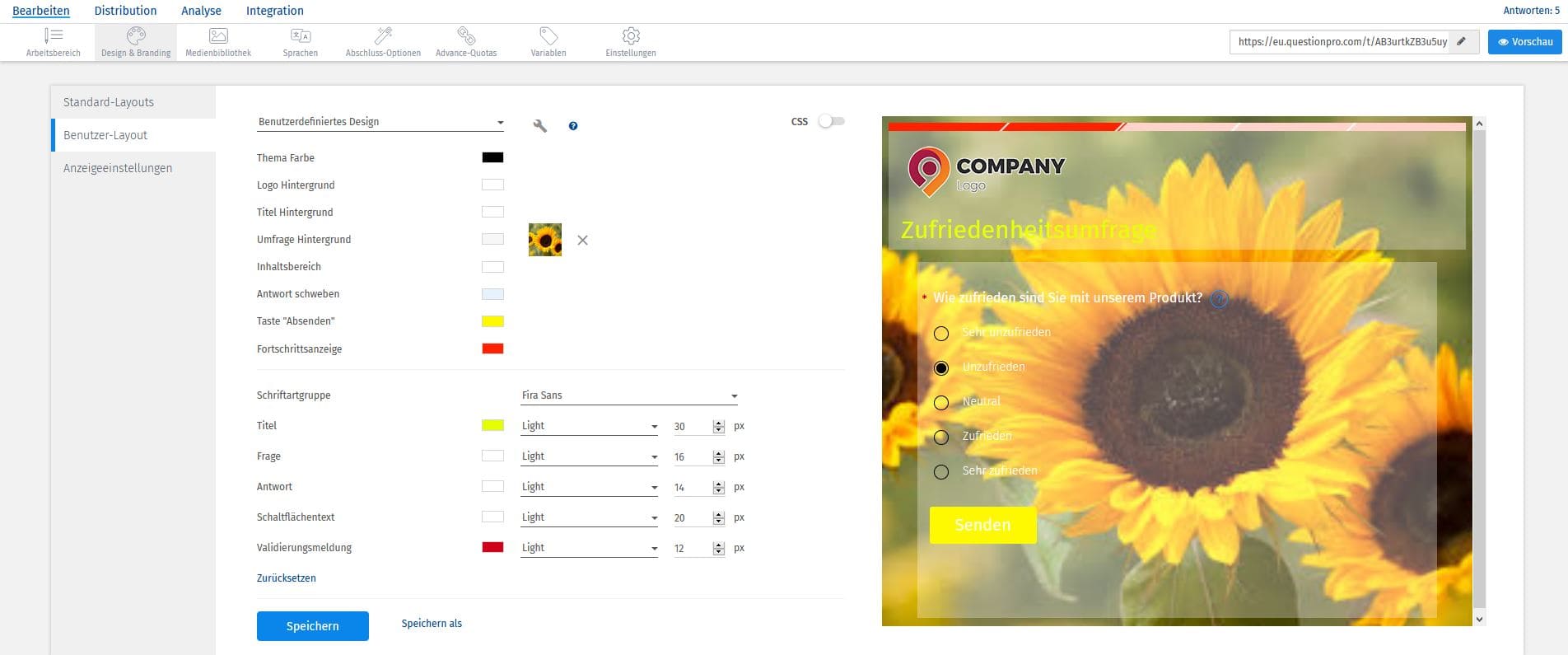Switch to the Bearbeiten tab
Viewport: 1568px width, 655px height.
point(41,11)
